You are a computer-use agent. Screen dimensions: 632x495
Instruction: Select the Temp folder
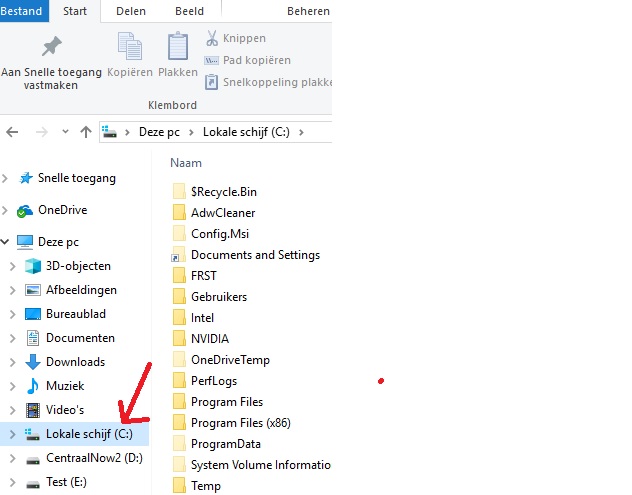tap(197, 486)
